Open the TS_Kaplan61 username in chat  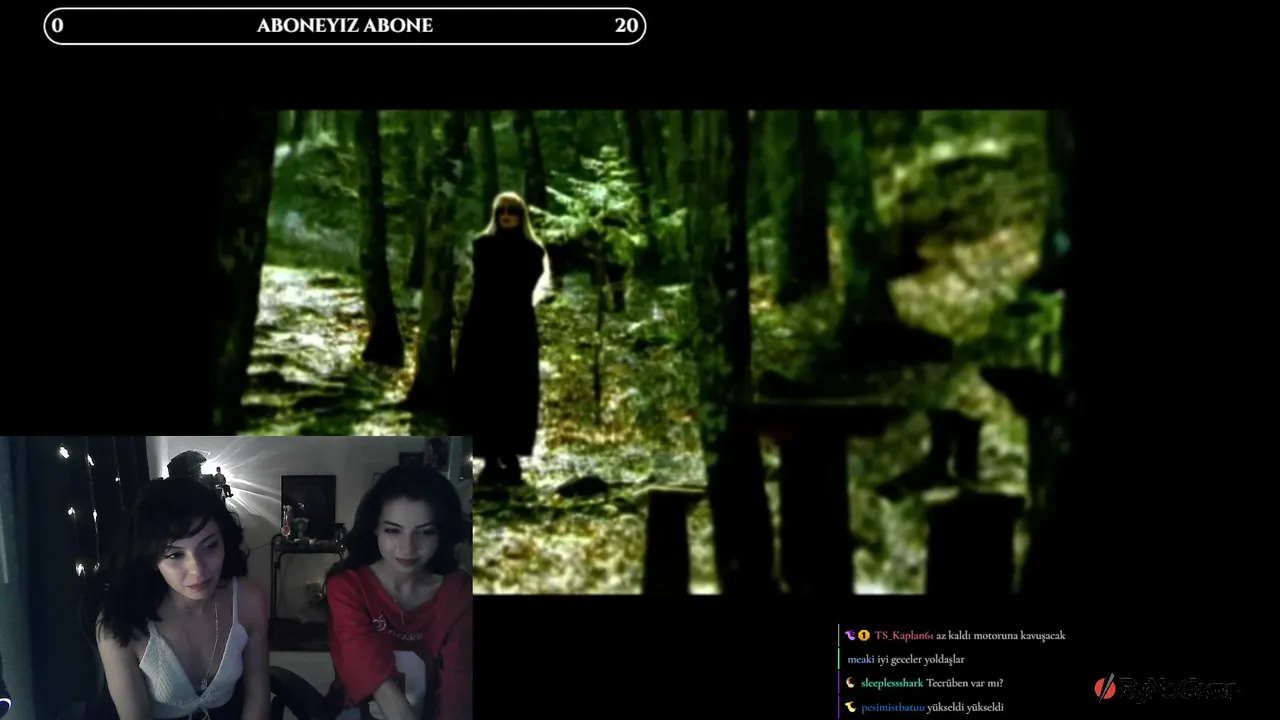[903, 635]
